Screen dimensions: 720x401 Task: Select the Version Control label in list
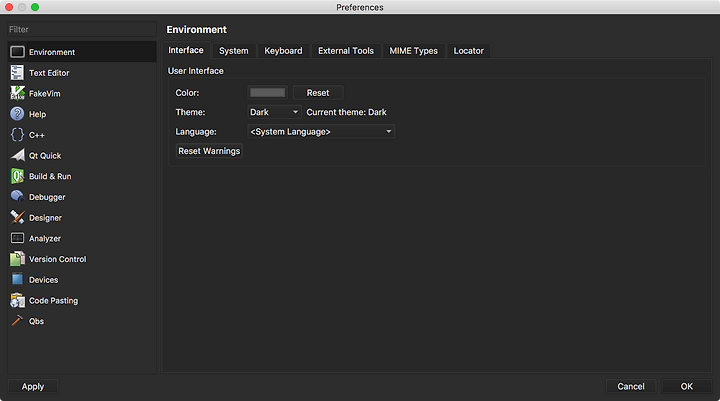(x=57, y=259)
